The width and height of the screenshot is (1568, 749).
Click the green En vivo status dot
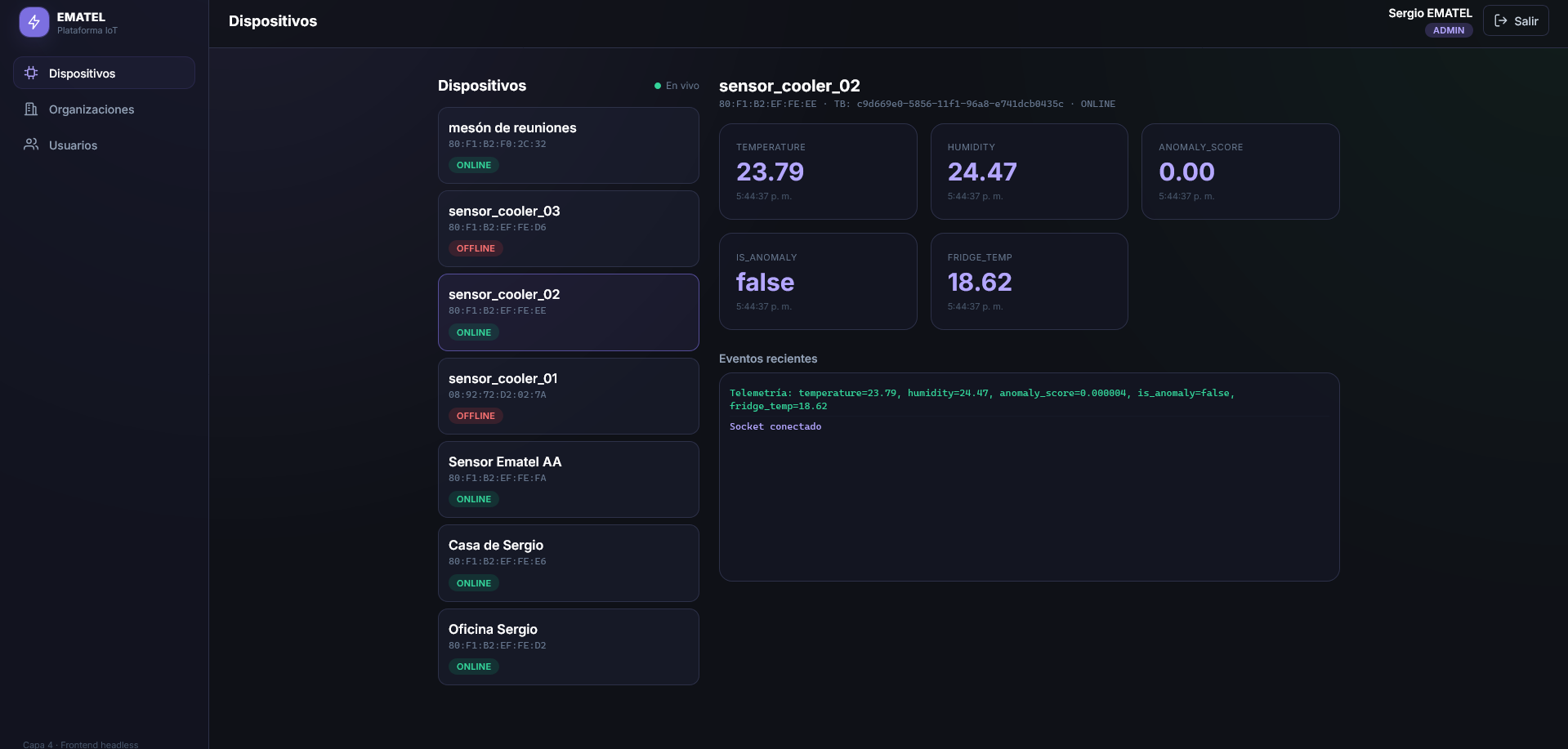(658, 86)
